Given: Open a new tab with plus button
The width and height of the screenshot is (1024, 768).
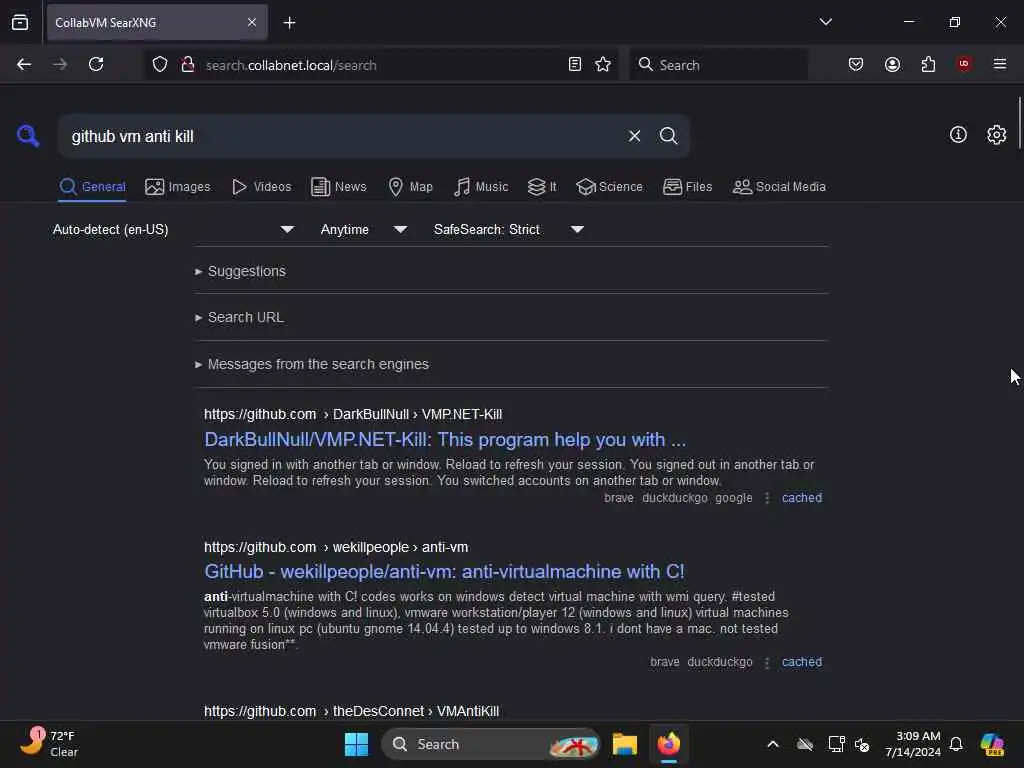Looking at the screenshot, I should (289, 23).
